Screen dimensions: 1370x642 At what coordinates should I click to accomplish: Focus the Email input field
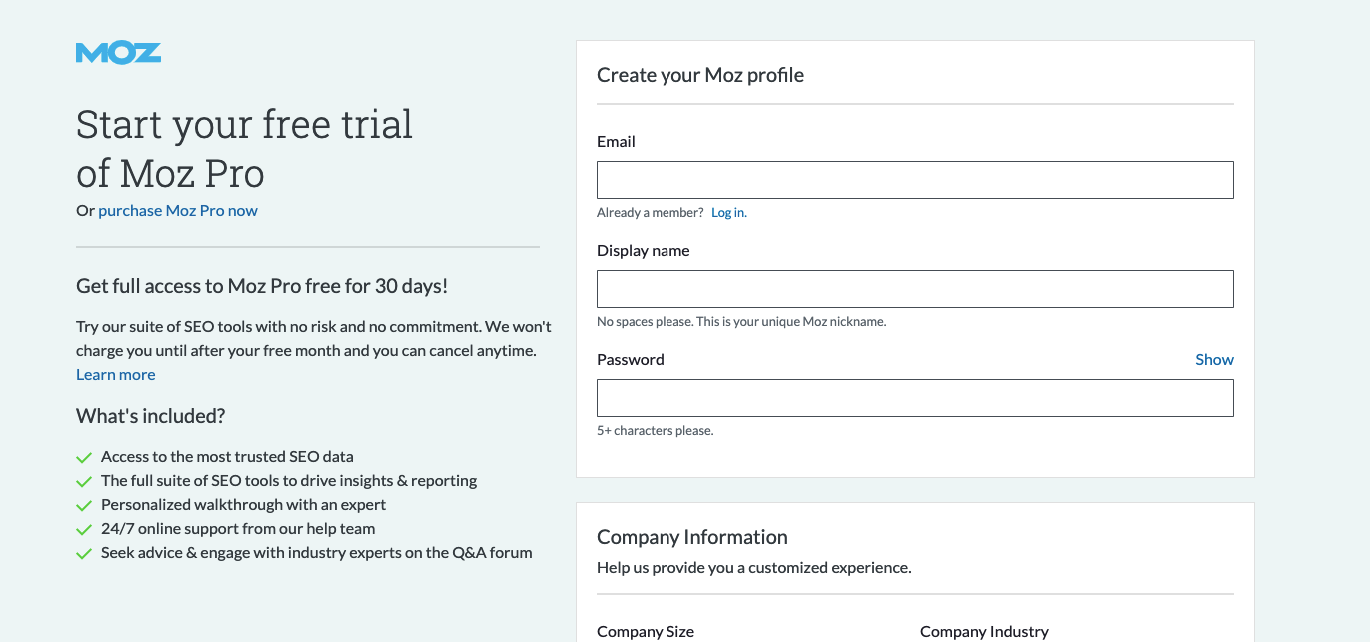pos(915,180)
